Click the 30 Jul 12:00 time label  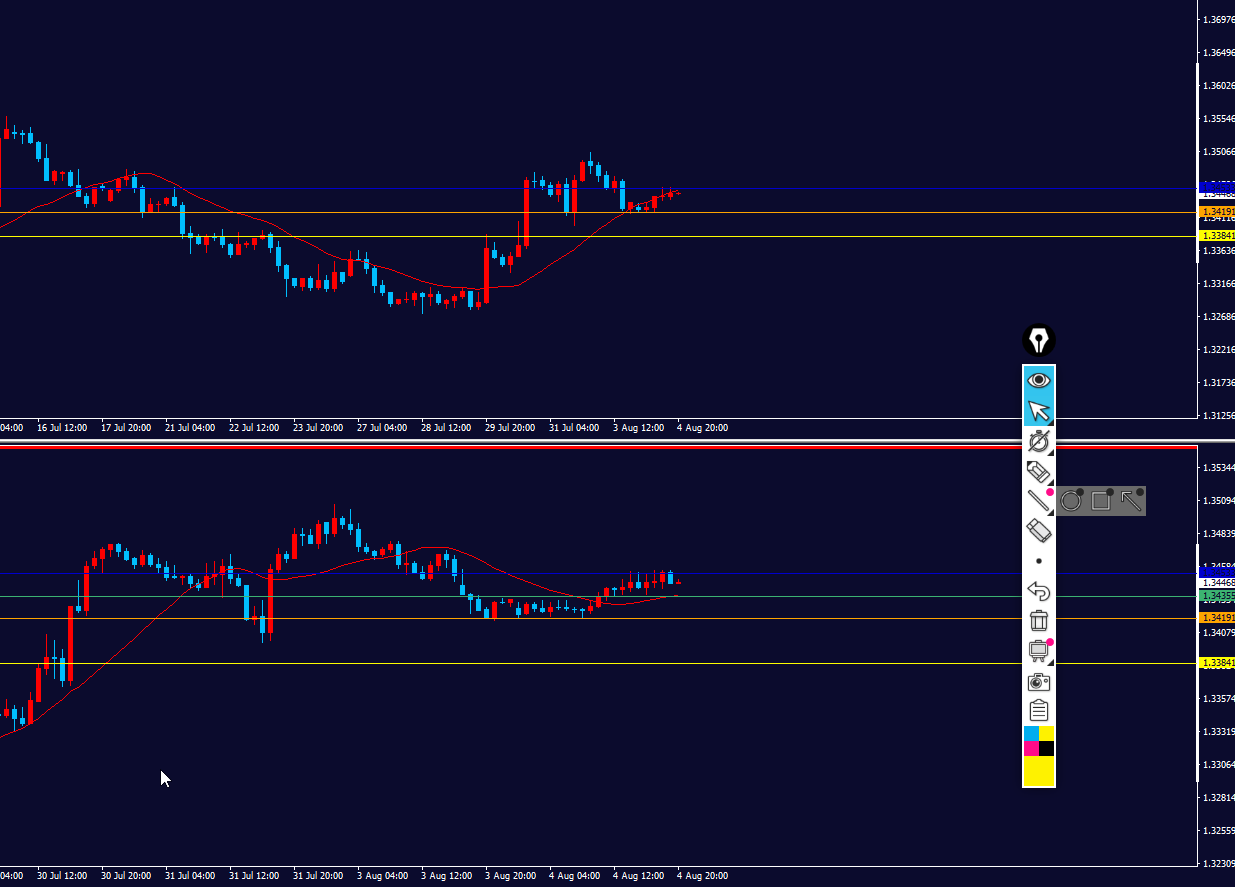[x=62, y=876]
